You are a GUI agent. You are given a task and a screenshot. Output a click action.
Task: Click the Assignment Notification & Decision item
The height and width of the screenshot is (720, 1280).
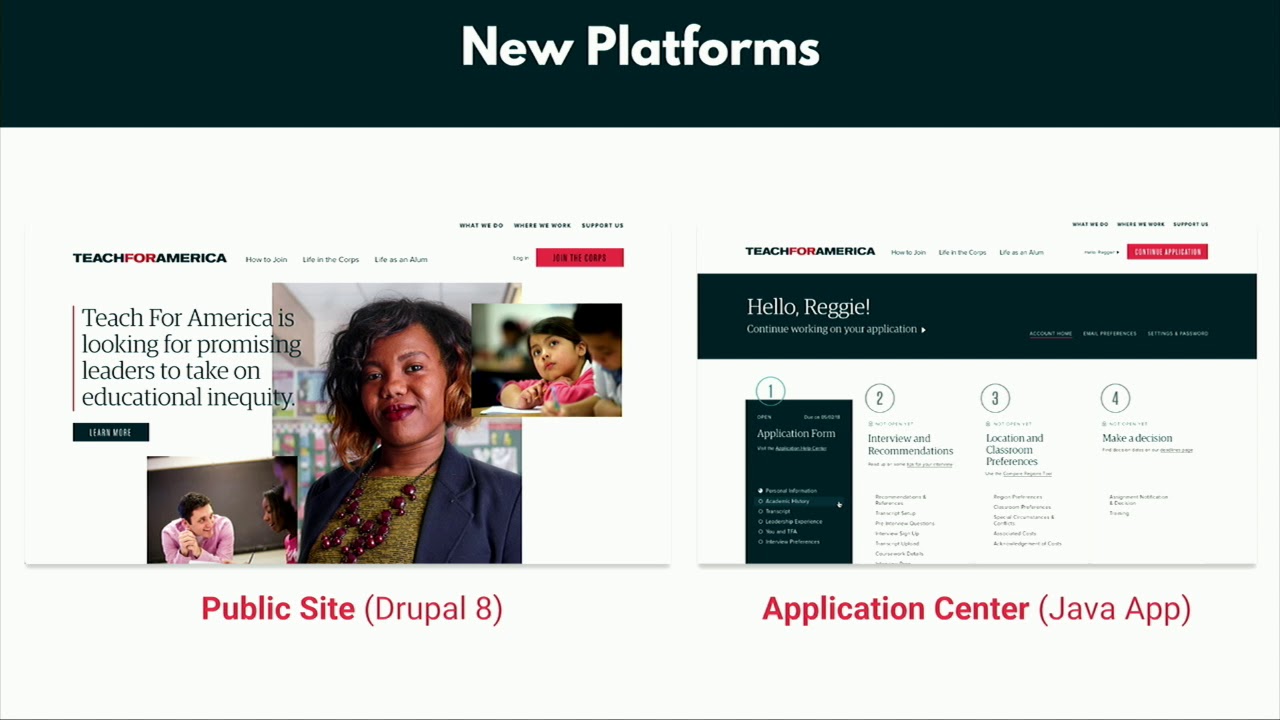coord(1138,500)
